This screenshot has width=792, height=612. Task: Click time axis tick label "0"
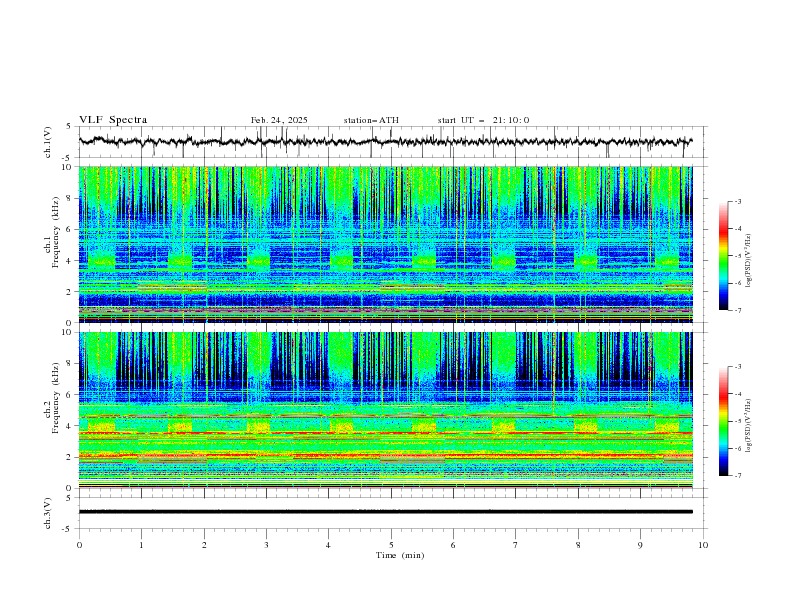pyautogui.click(x=79, y=545)
